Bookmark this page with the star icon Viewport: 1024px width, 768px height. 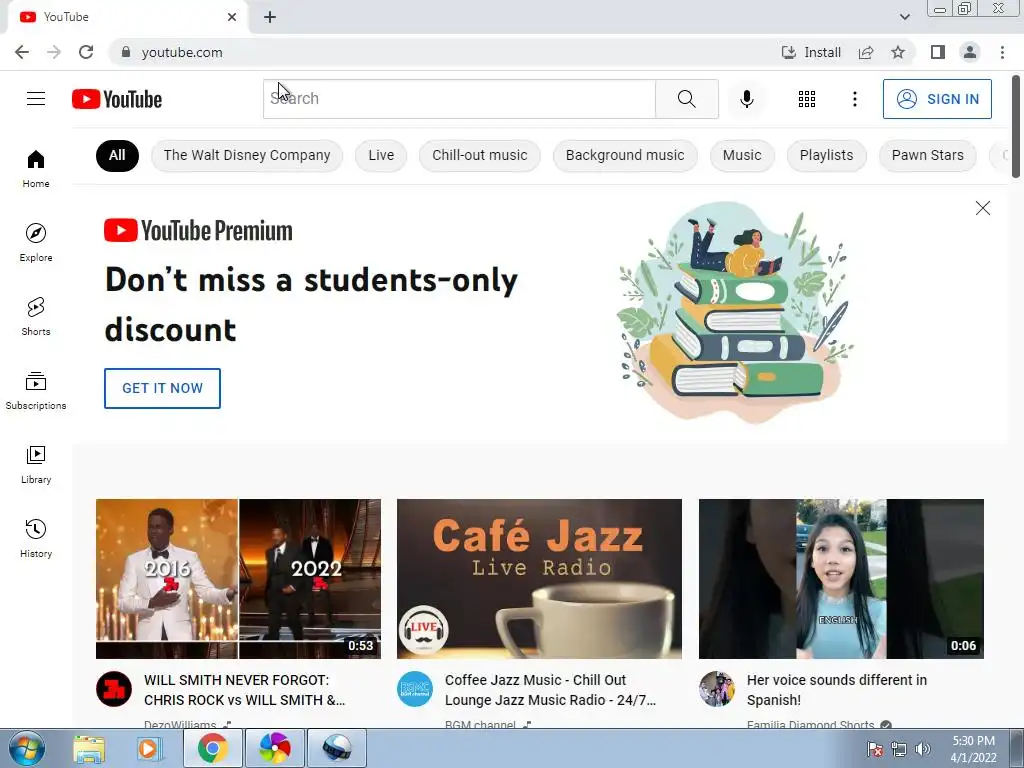pos(898,52)
